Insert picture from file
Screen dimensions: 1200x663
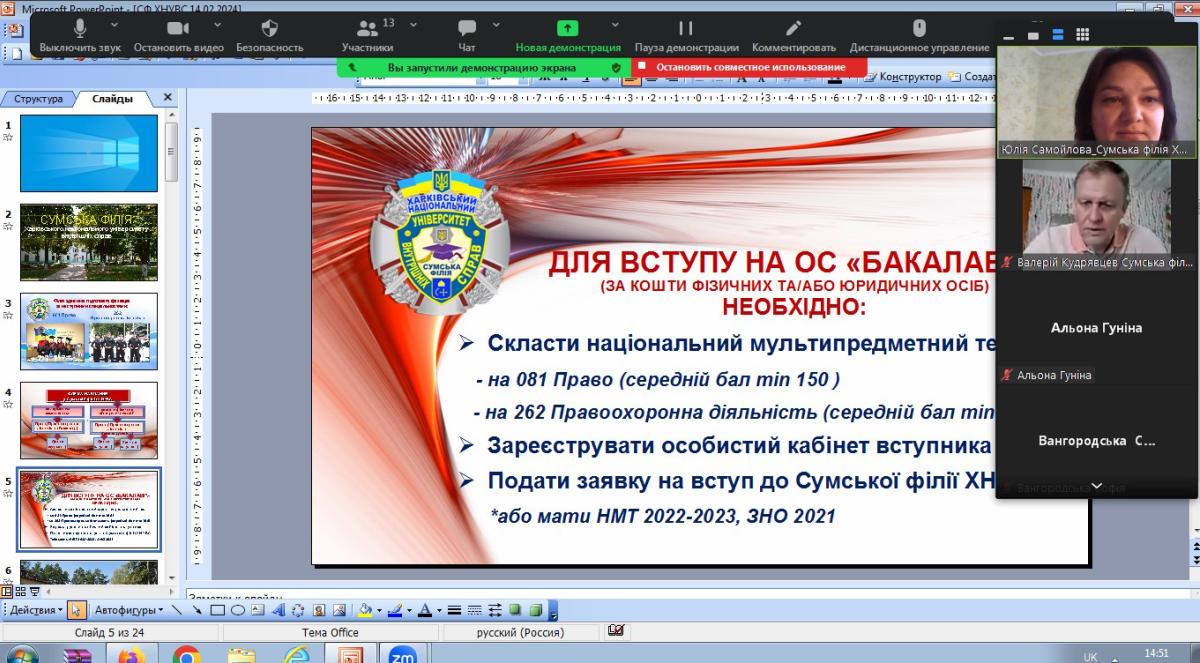point(340,610)
